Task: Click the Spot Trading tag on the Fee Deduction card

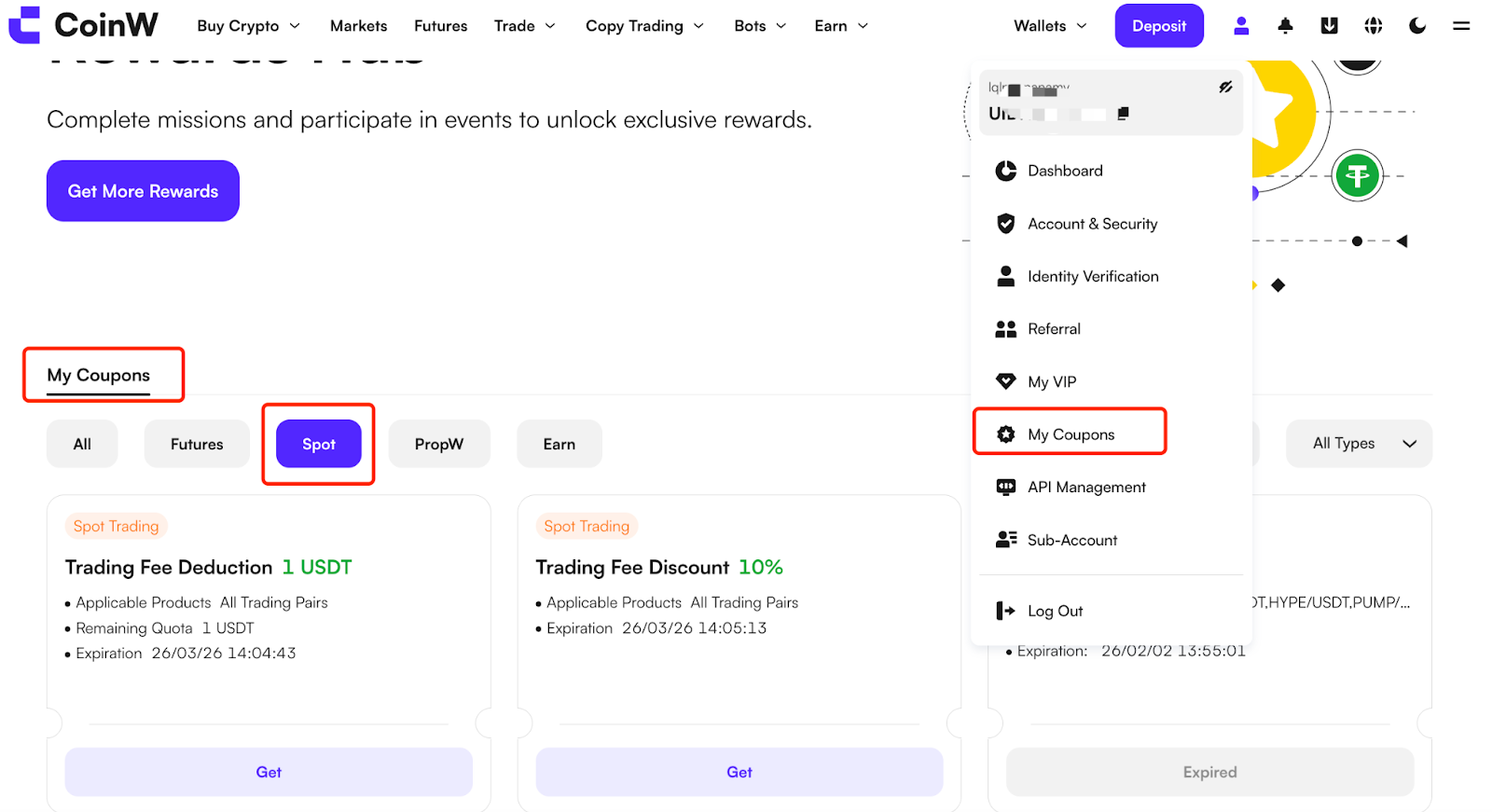Action: [116, 526]
